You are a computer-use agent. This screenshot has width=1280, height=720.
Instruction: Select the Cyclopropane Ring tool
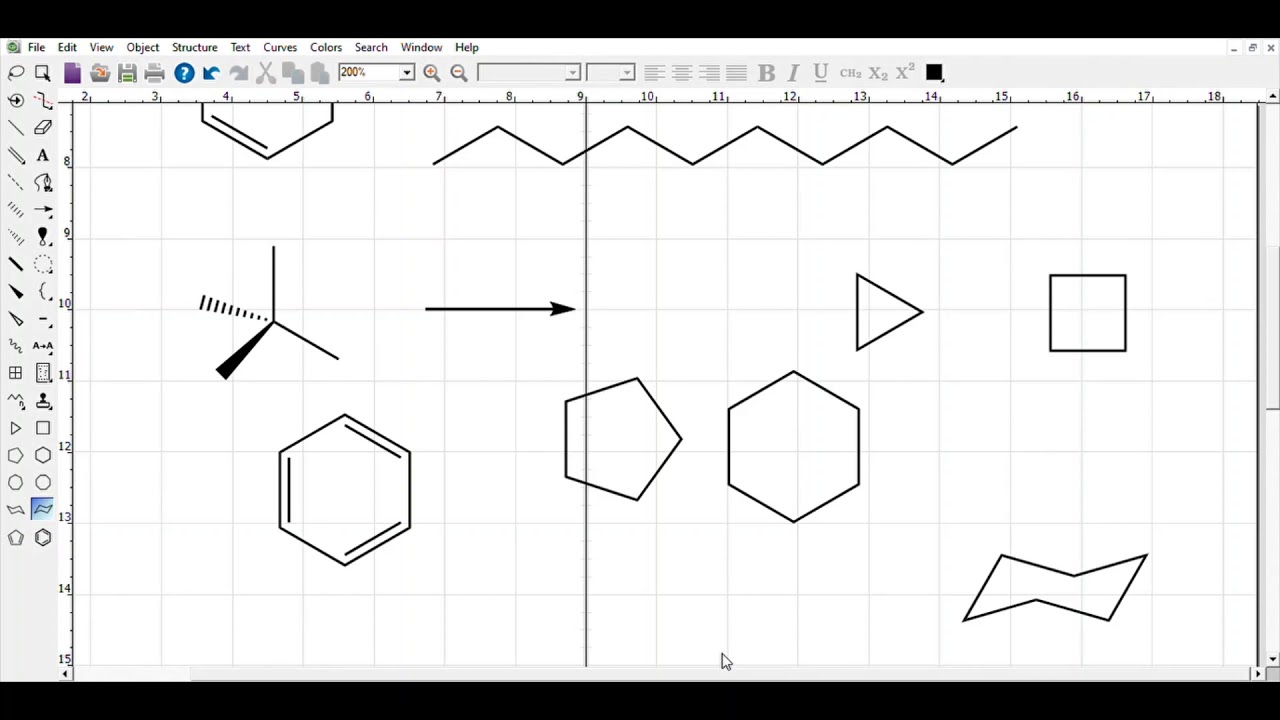[16, 428]
